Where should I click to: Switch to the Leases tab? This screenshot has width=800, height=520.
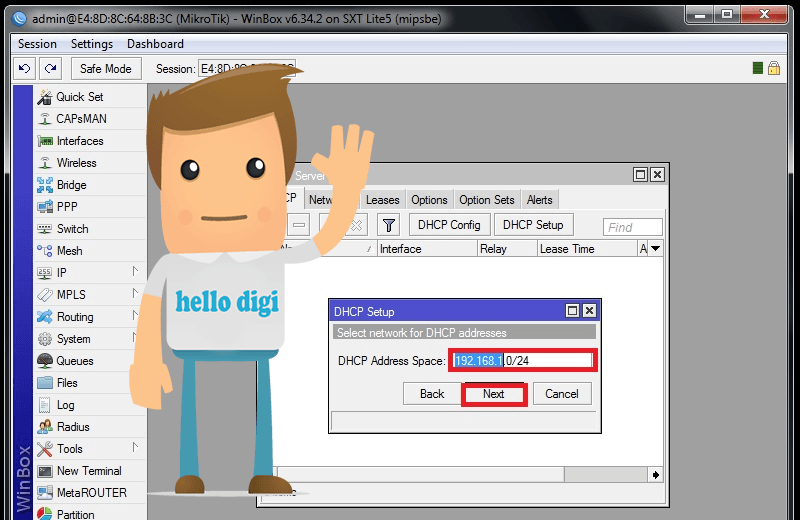tap(383, 200)
